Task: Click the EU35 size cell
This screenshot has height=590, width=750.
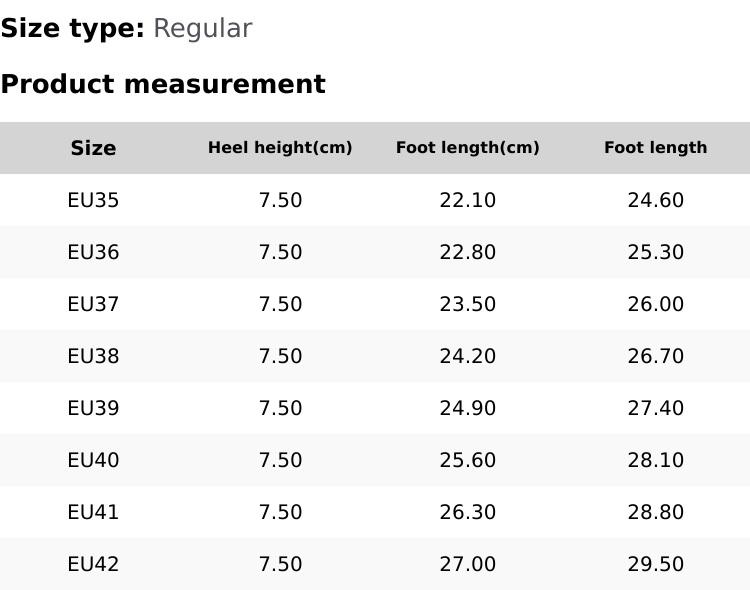Action: (93, 200)
